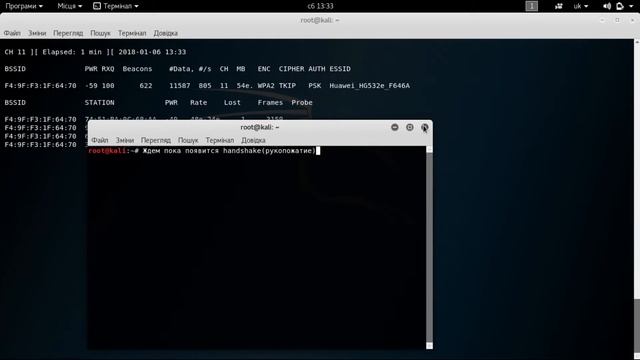Open Зміни menu in the background terminal

point(37,33)
